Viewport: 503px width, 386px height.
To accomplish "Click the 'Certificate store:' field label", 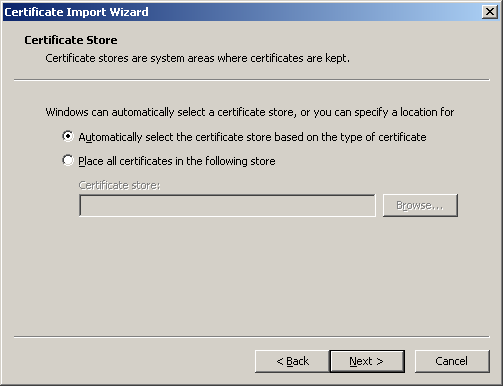I will [119, 185].
